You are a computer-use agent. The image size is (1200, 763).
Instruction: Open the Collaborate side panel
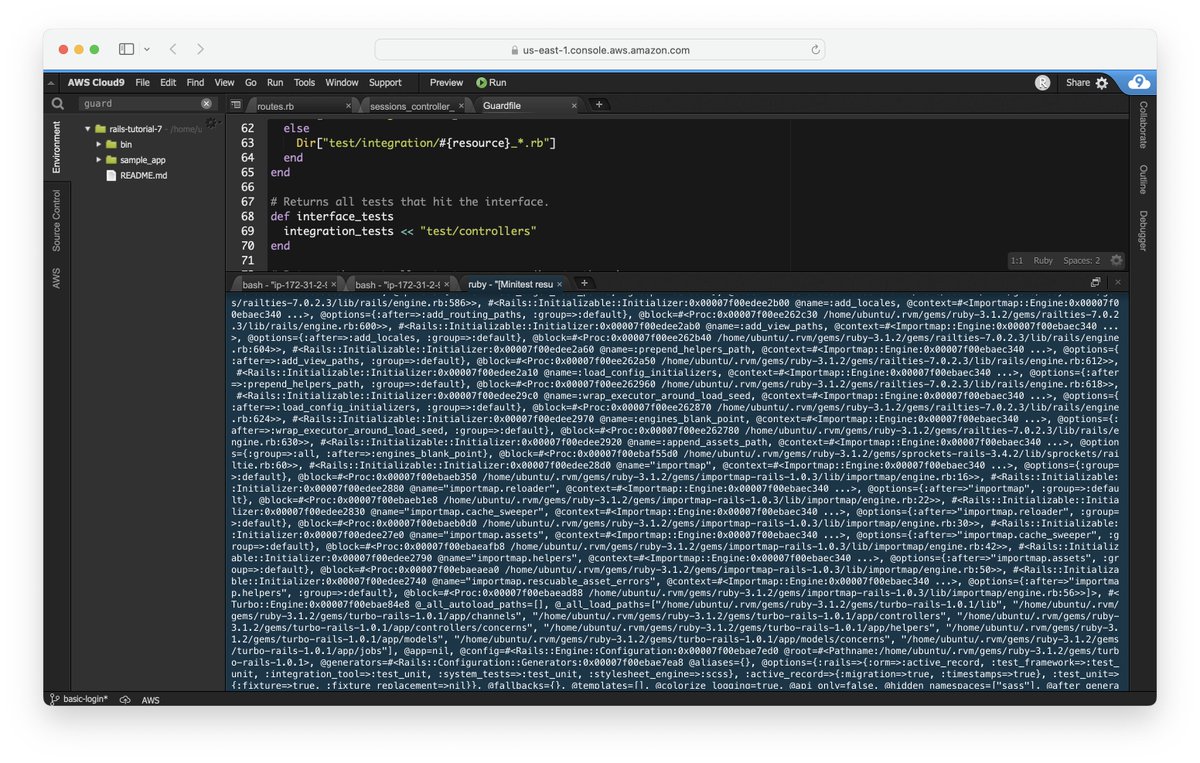pyautogui.click(x=1144, y=125)
